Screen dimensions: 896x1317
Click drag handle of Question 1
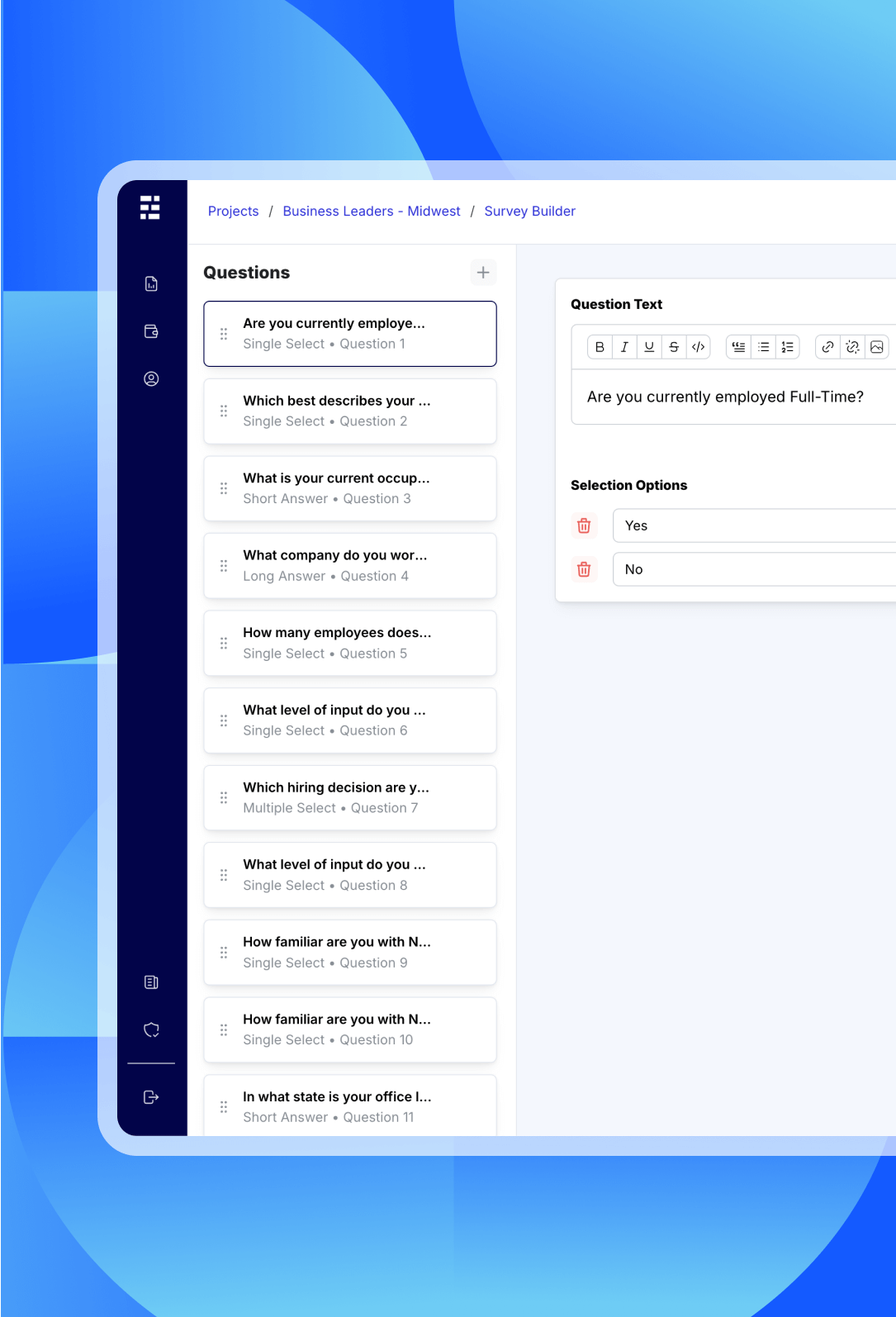tap(224, 334)
